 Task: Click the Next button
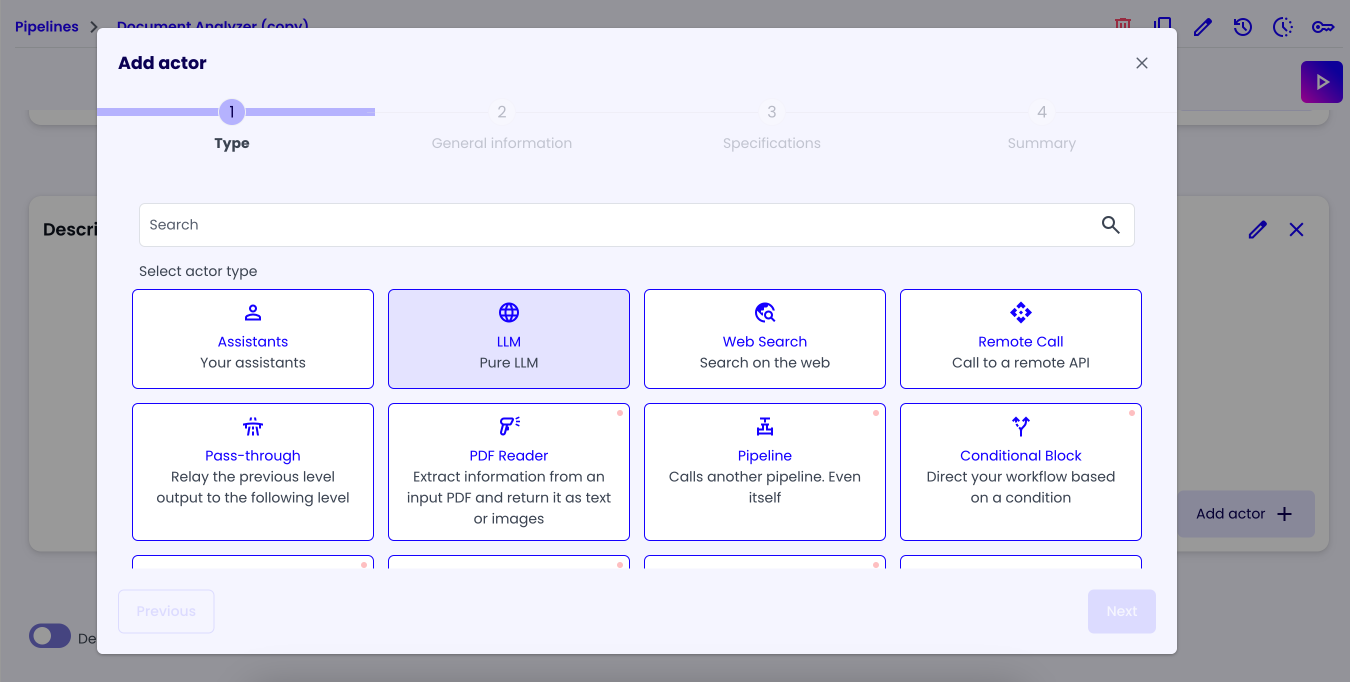pos(1122,611)
